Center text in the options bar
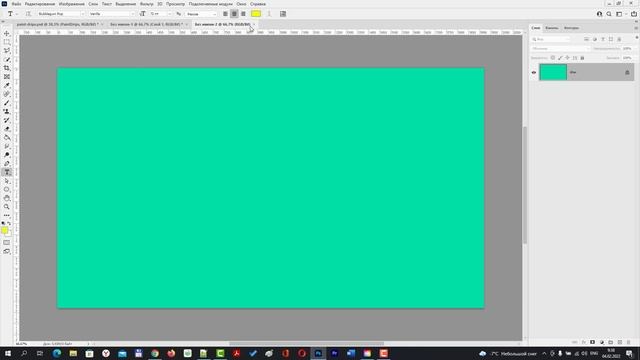 coord(234,14)
